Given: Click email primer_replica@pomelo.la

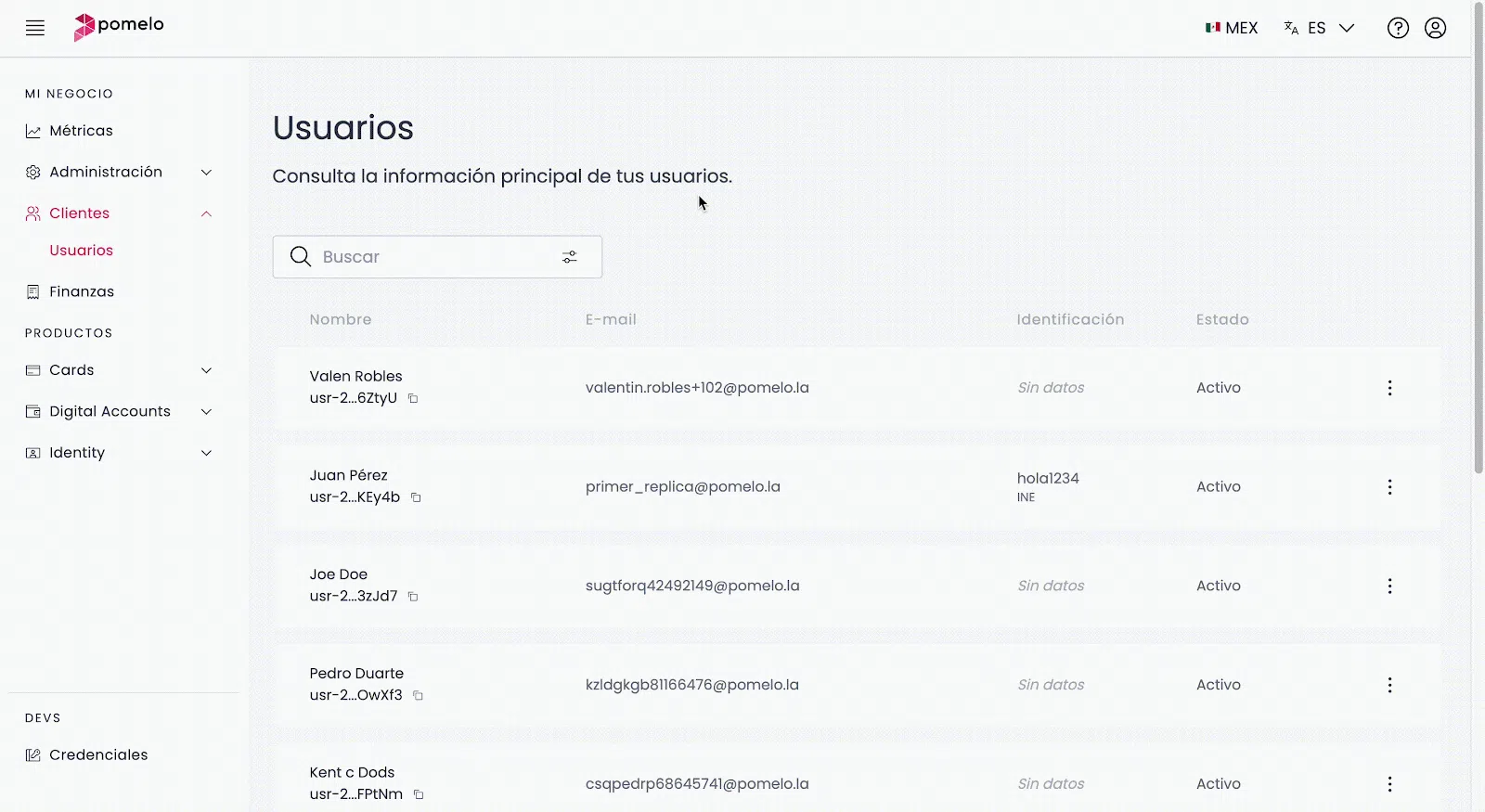Looking at the screenshot, I should click(683, 487).
